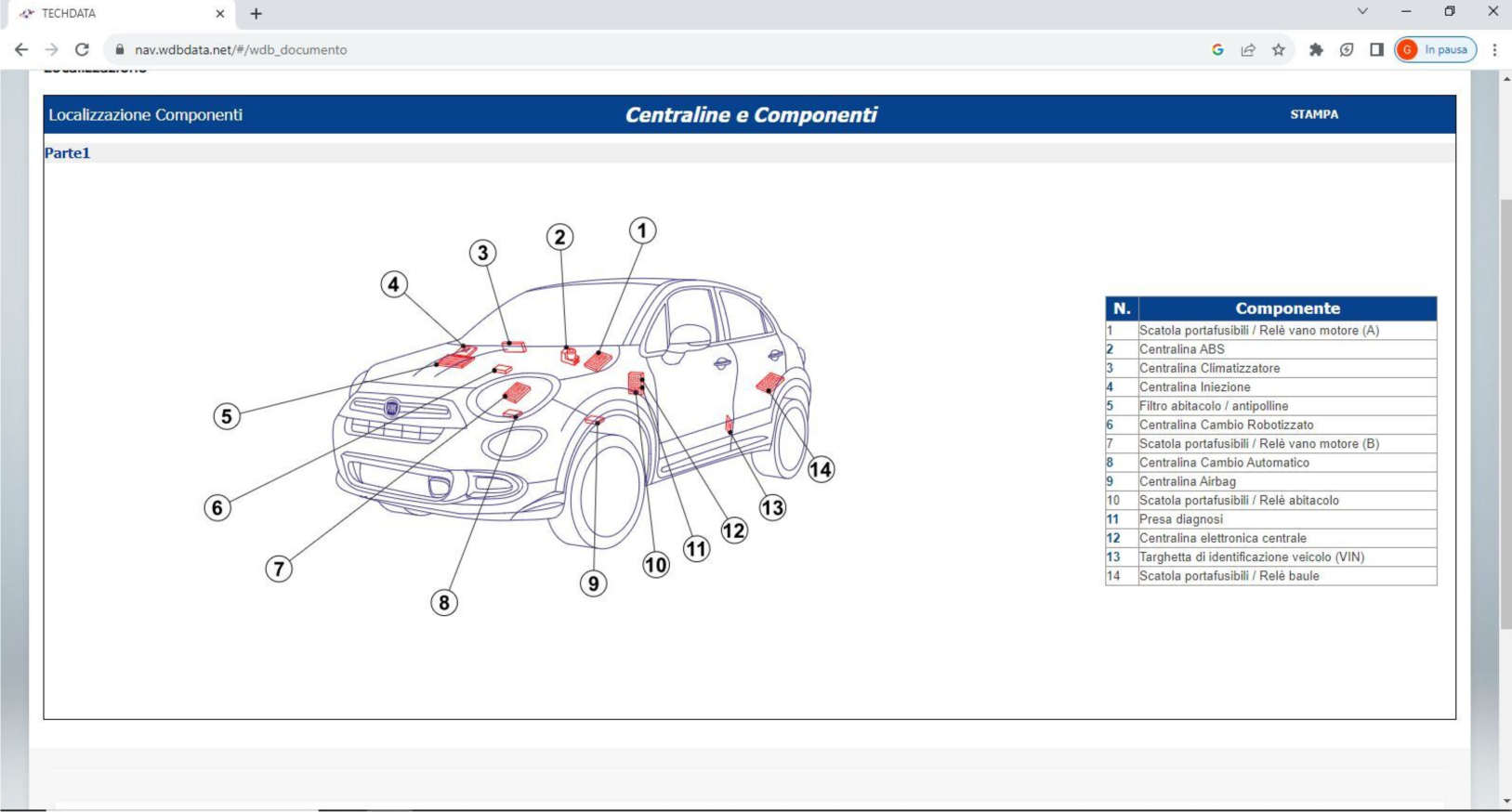Click row Centralina ABS in table
This screenshot has width=1512, height=812.
pyautogui.click(x=1270, y=349)
